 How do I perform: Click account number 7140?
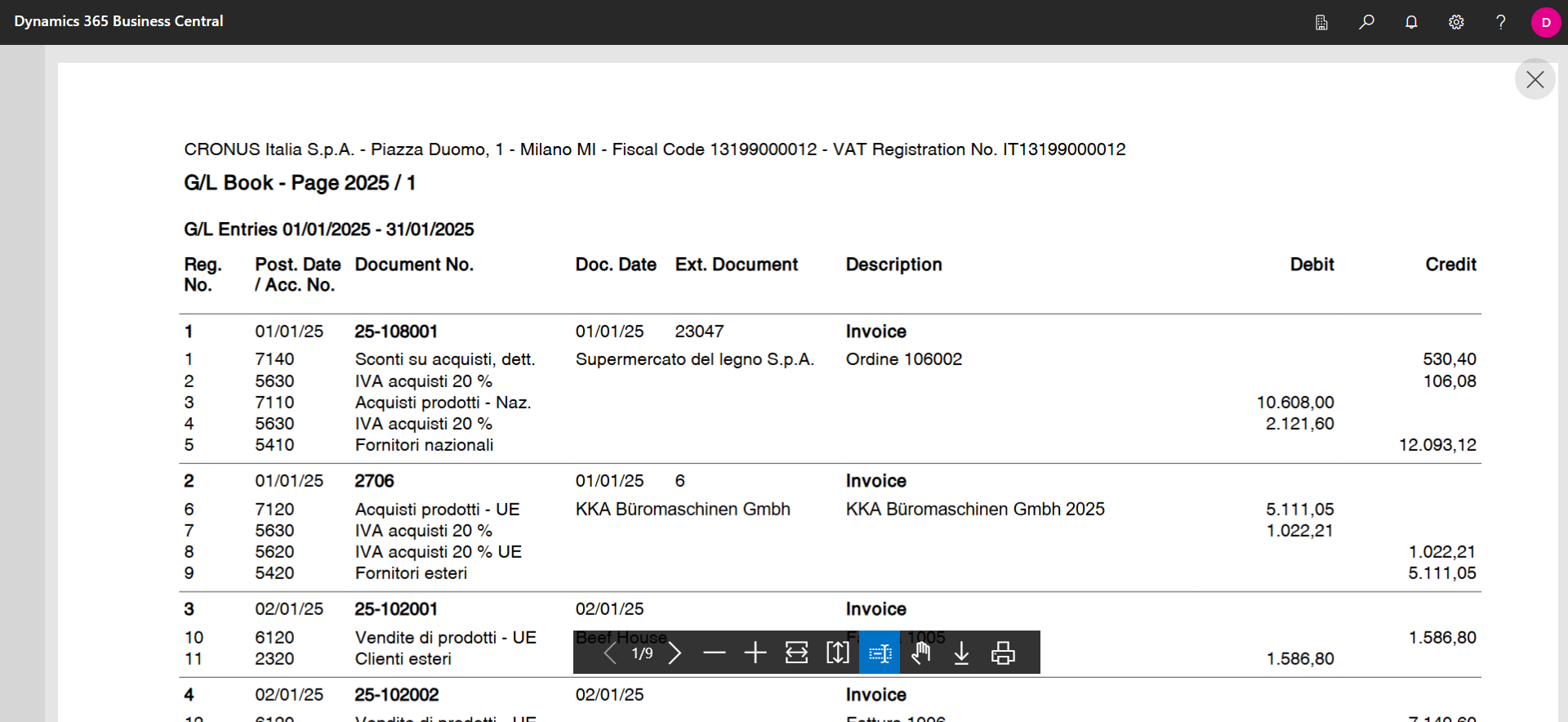[x=274, y=359]
